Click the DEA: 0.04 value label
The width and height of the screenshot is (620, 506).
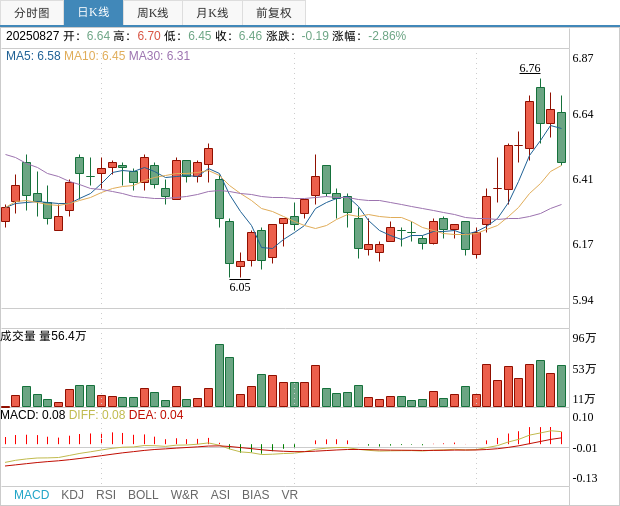156,414
